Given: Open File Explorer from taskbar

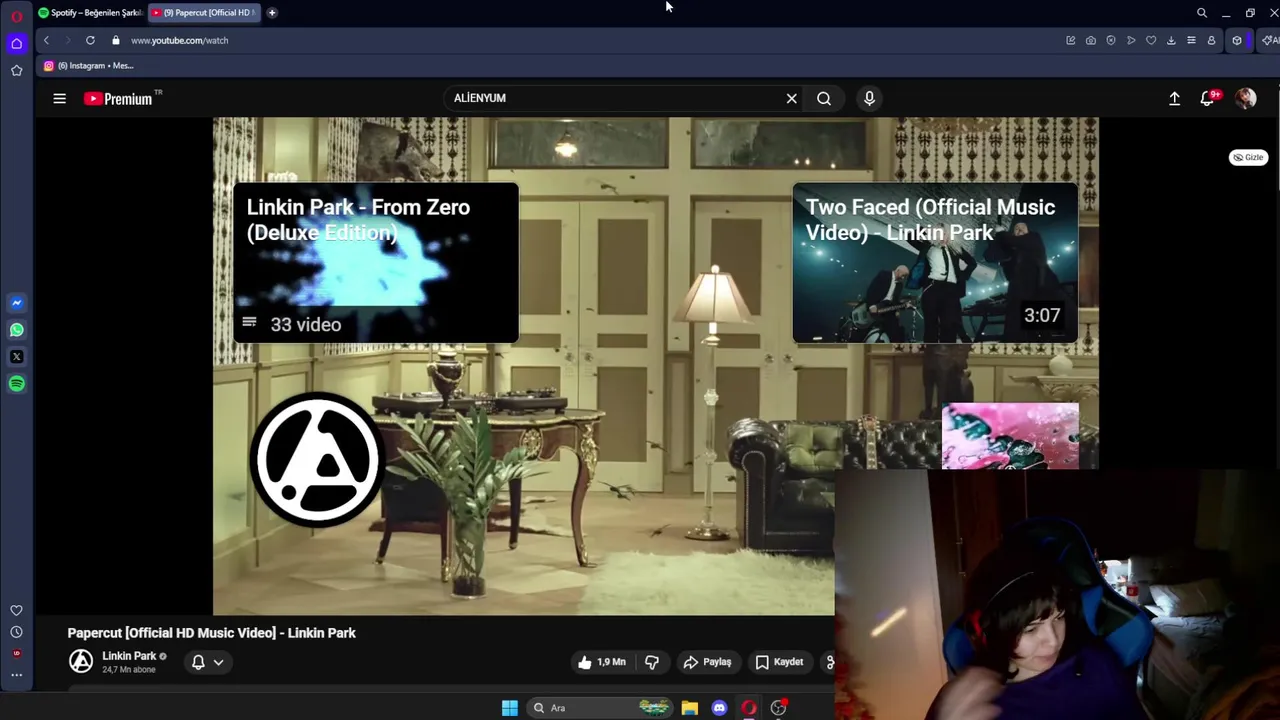Looking at the screenshot, I should point(690,708).
